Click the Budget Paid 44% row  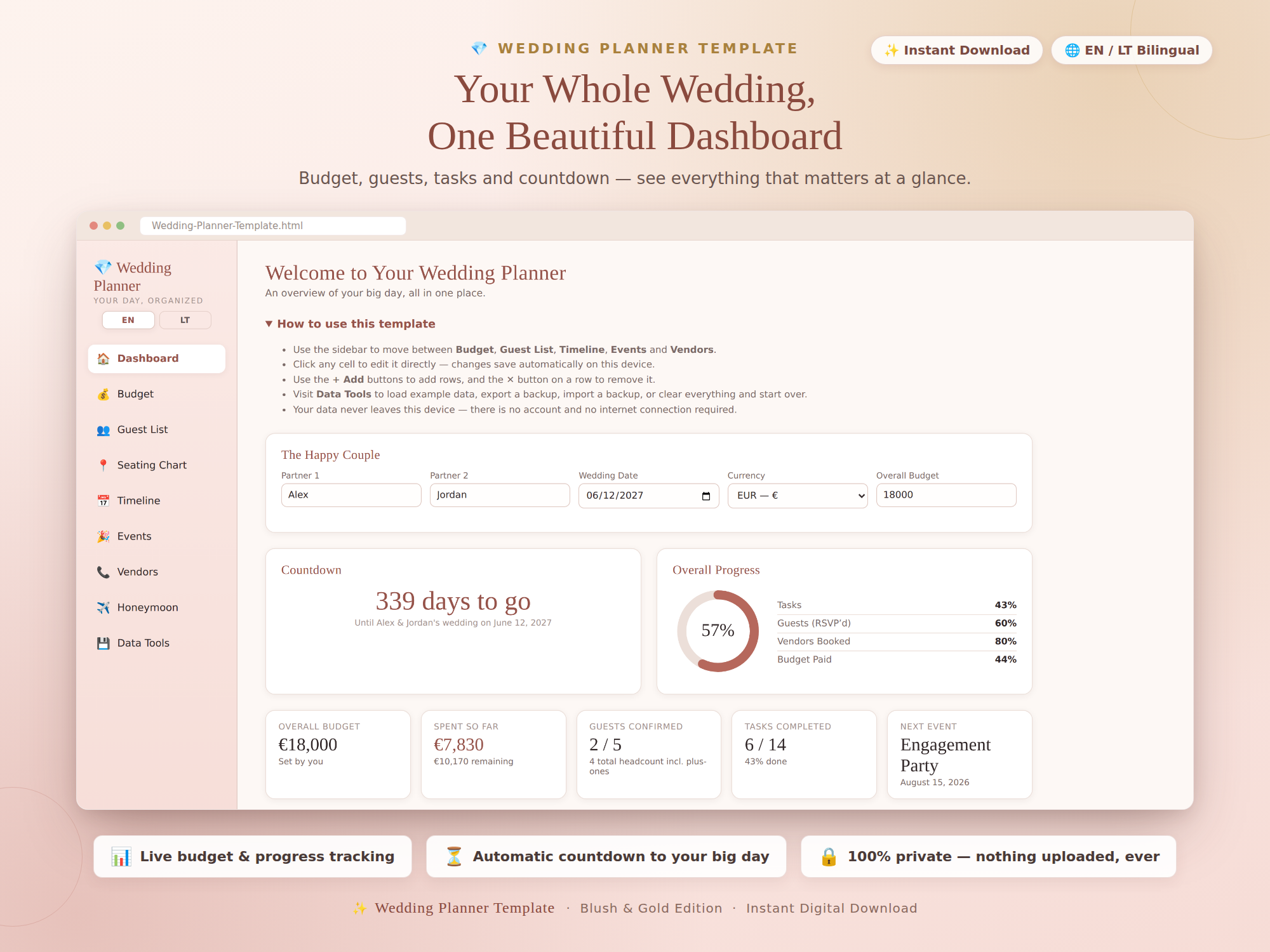(897, 659)
